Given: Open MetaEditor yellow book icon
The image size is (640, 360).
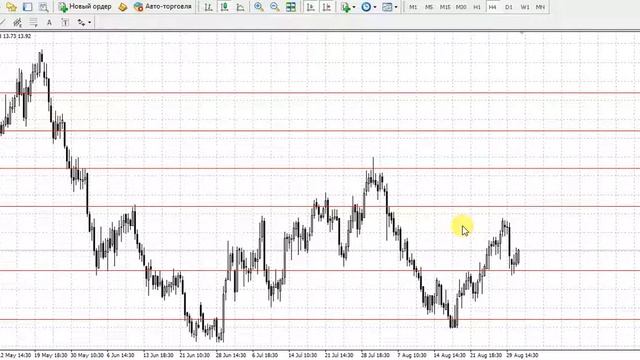Looking at the screenshot, I should (x=122, y=7).
